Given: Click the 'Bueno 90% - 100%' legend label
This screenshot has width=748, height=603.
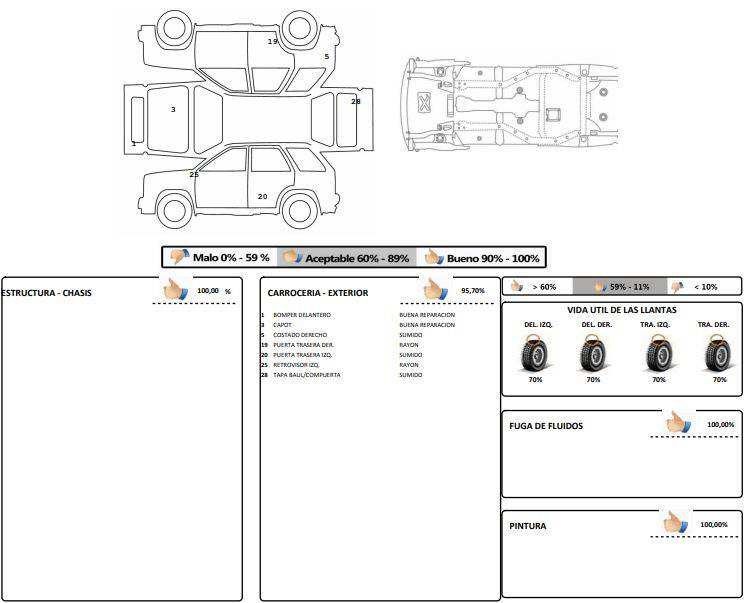Looking at the screenshot, I should point(493,258).
